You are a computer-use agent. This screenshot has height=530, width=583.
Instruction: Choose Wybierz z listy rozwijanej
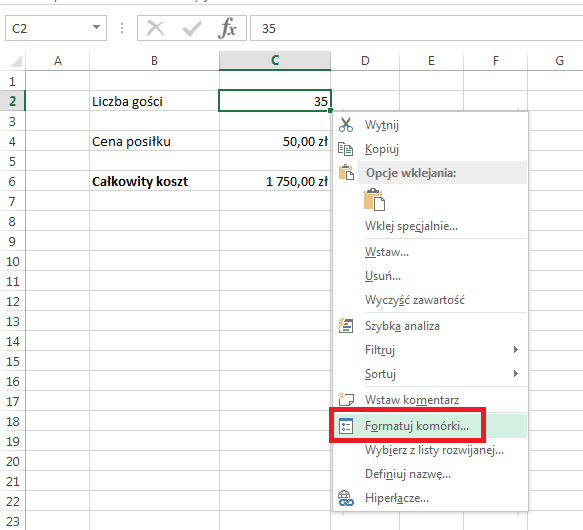(x=434, y=450)
